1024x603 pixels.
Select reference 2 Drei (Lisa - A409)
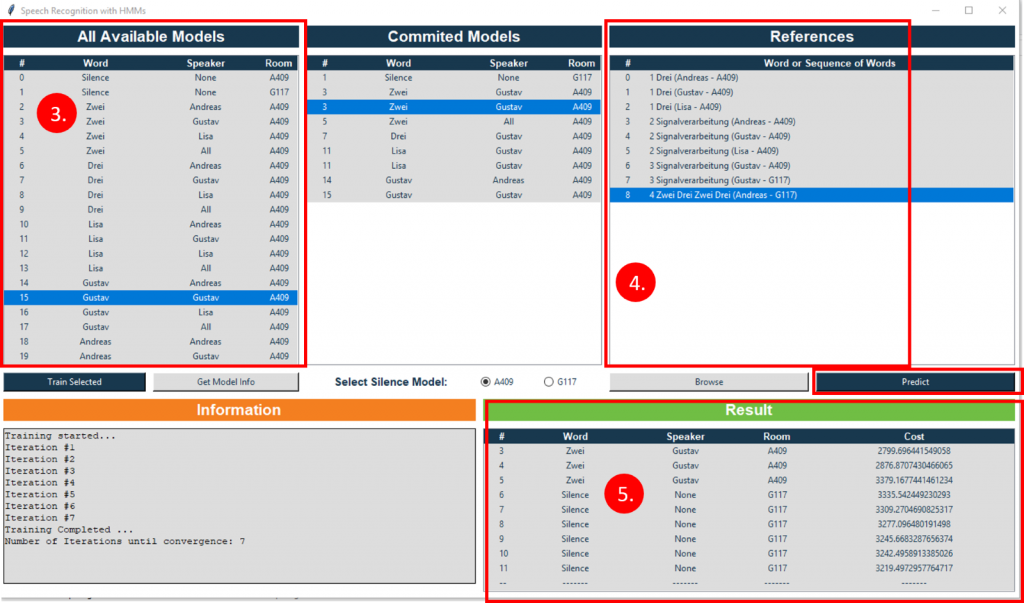[812, 107]
